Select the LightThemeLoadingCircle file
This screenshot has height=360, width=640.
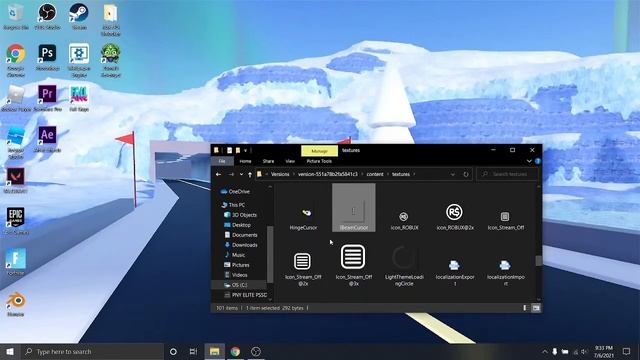click(404, 266)
